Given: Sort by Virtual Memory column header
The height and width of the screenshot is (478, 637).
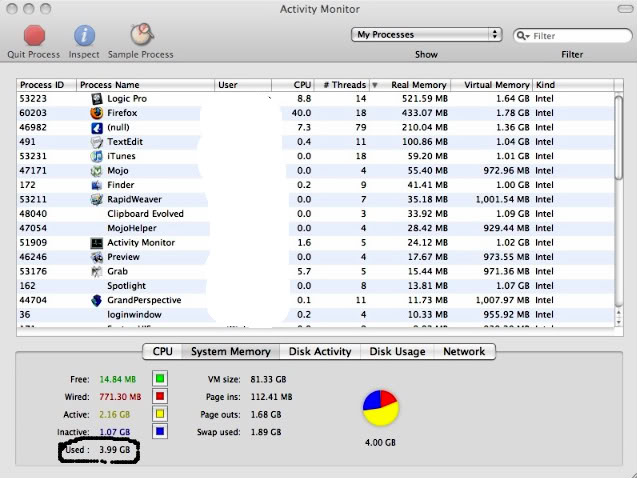Looking at the screenshot, I should click(x=492, y=85).
